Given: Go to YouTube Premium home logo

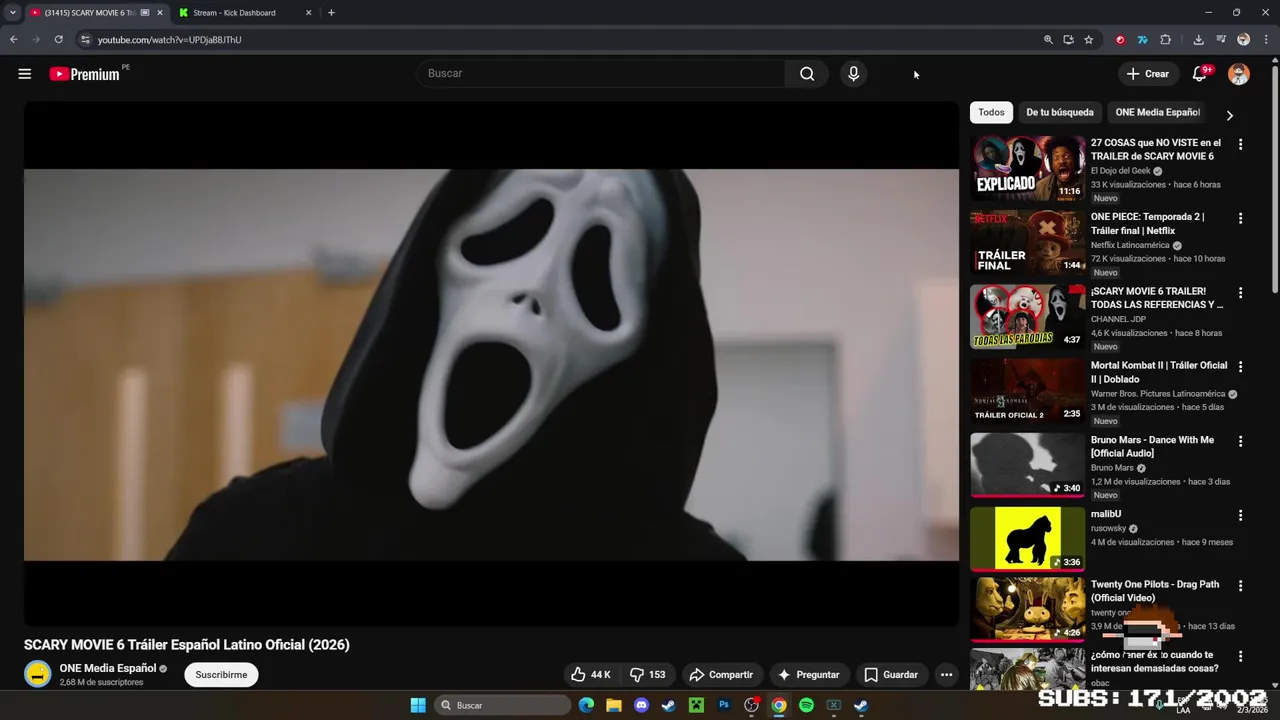Looking at the screenshot, I should (84, 74).
